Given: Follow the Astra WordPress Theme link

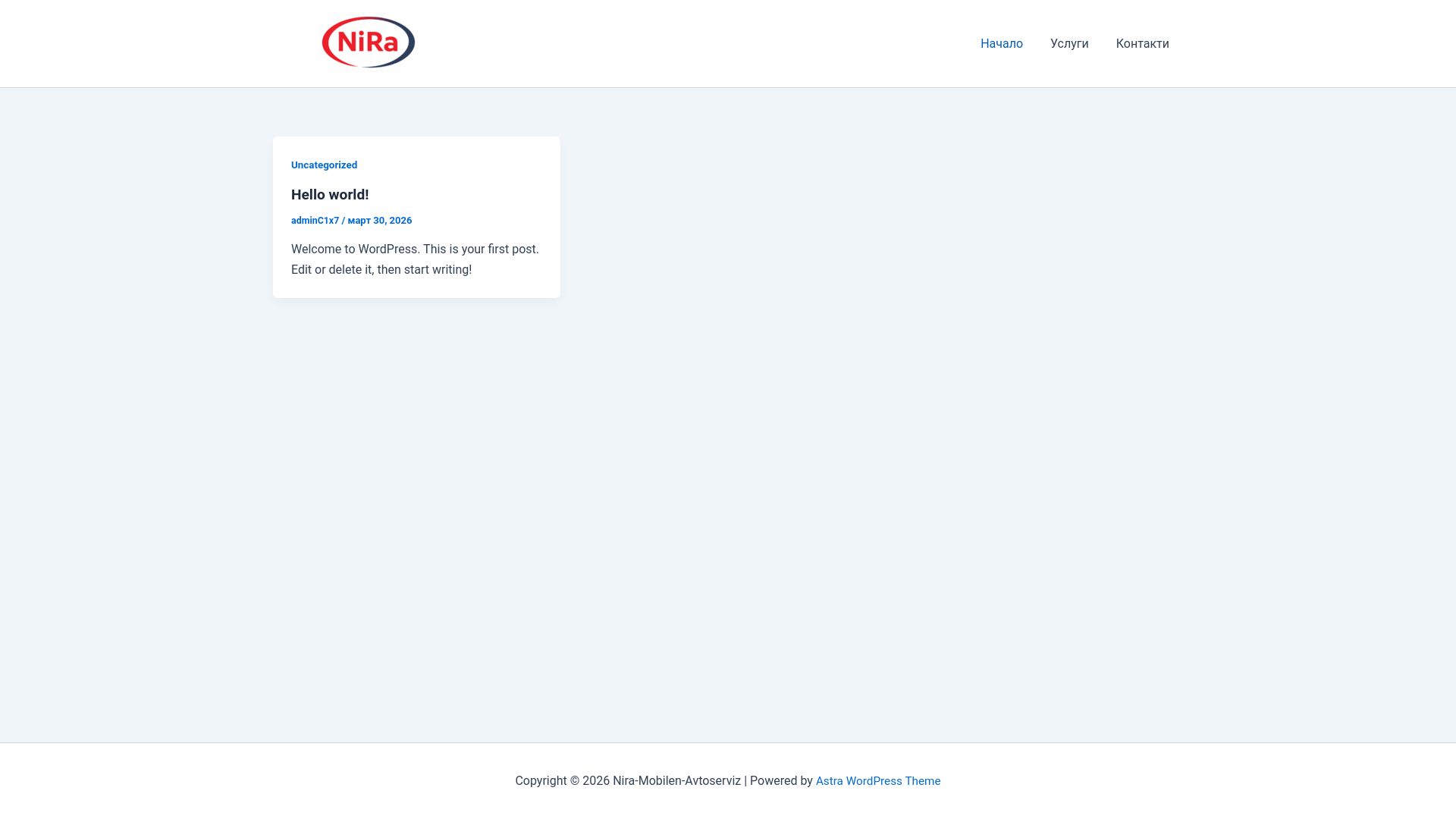Looking at the screenshot, I should pyautogui.click(x=878, y=781).
